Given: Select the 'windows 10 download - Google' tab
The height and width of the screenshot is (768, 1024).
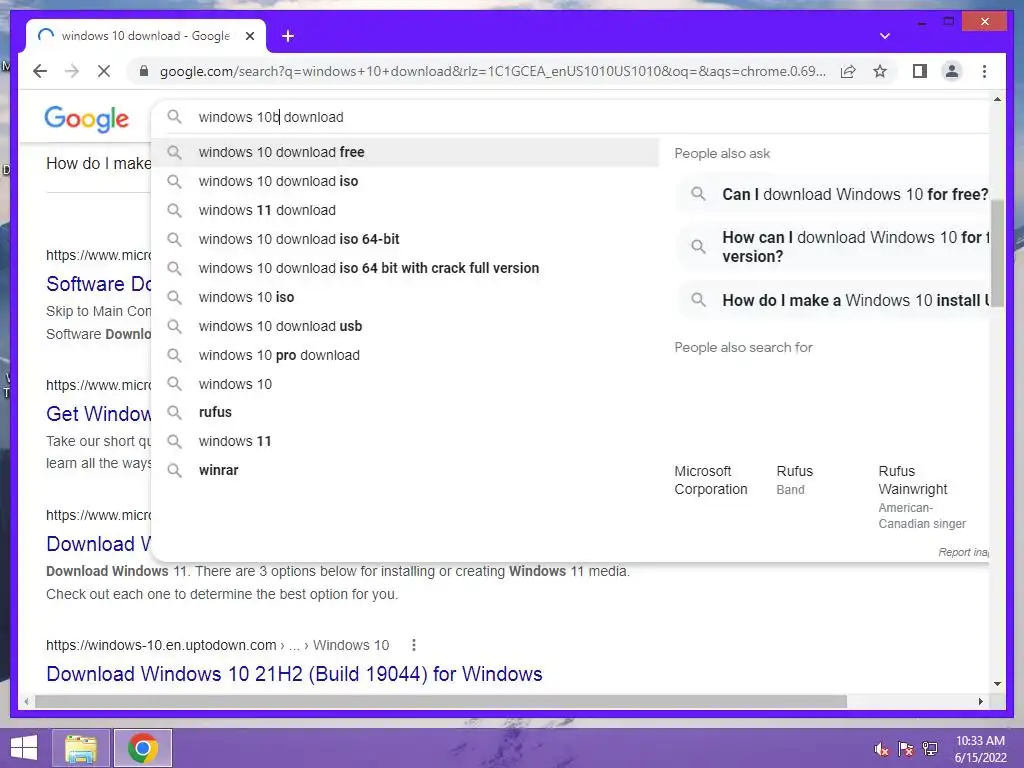Looking at the screenshot, I should coord(146,36).
